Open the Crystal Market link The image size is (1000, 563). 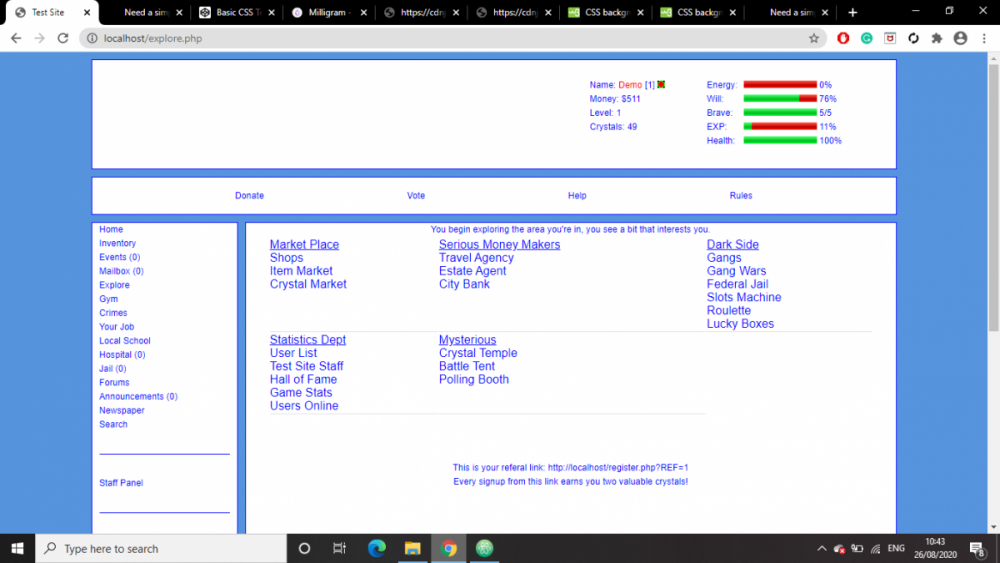point(308,284)
